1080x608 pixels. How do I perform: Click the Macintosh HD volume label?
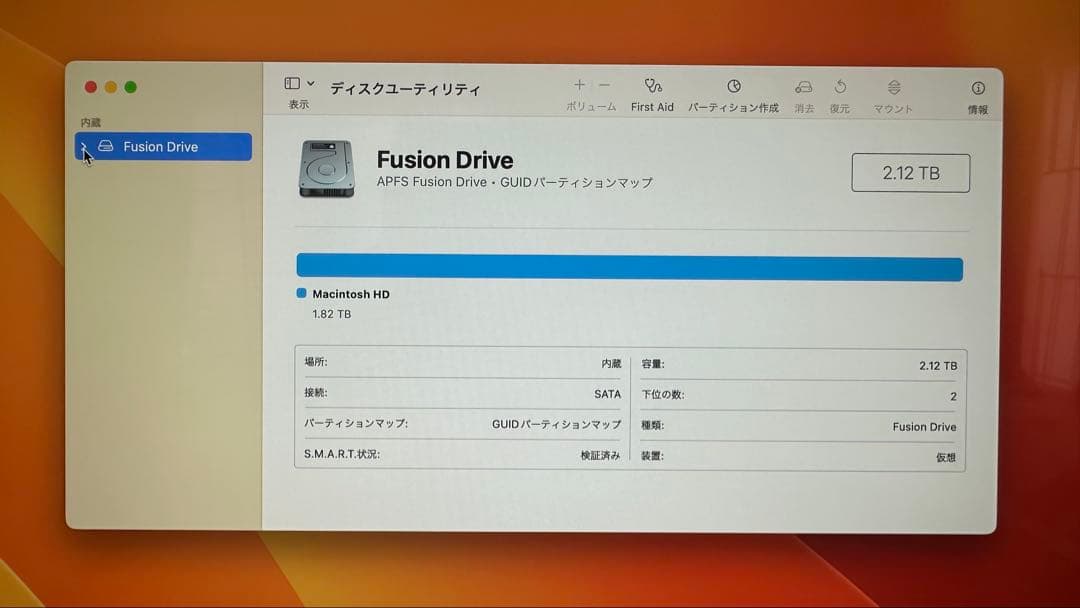pos(351,294)
